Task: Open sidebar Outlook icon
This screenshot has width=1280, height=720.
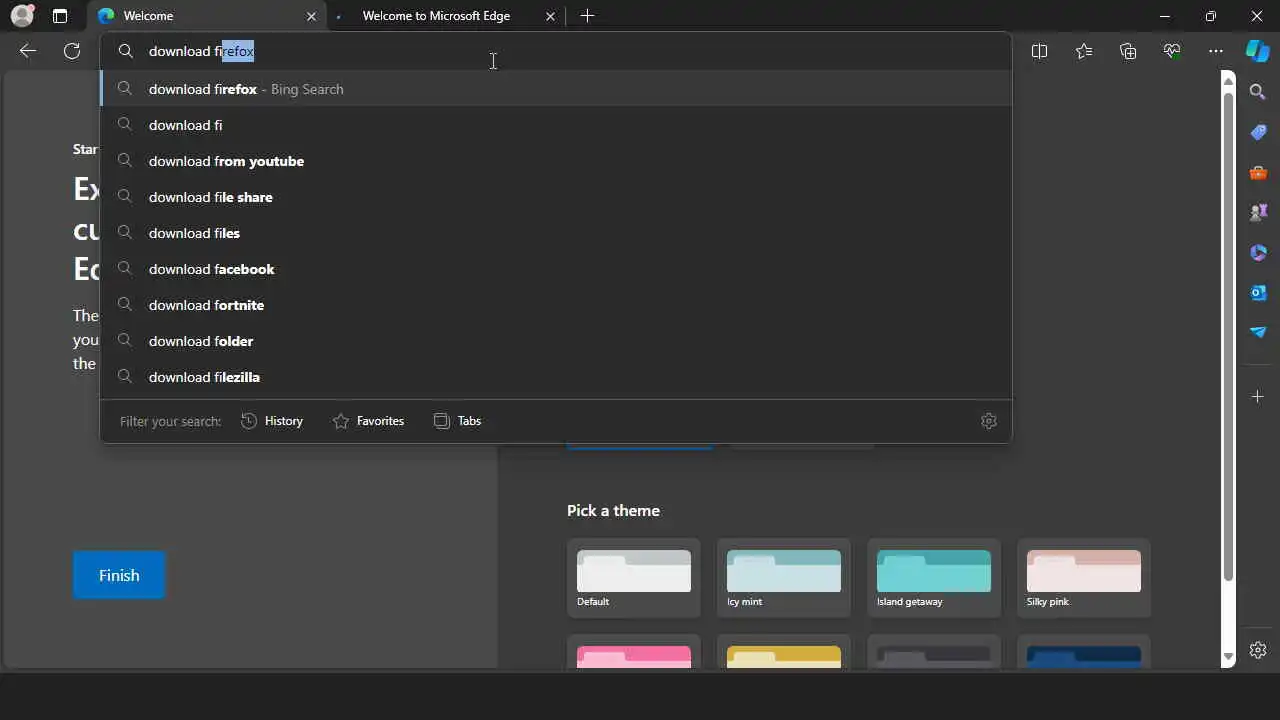Action: click(1258, 292)
